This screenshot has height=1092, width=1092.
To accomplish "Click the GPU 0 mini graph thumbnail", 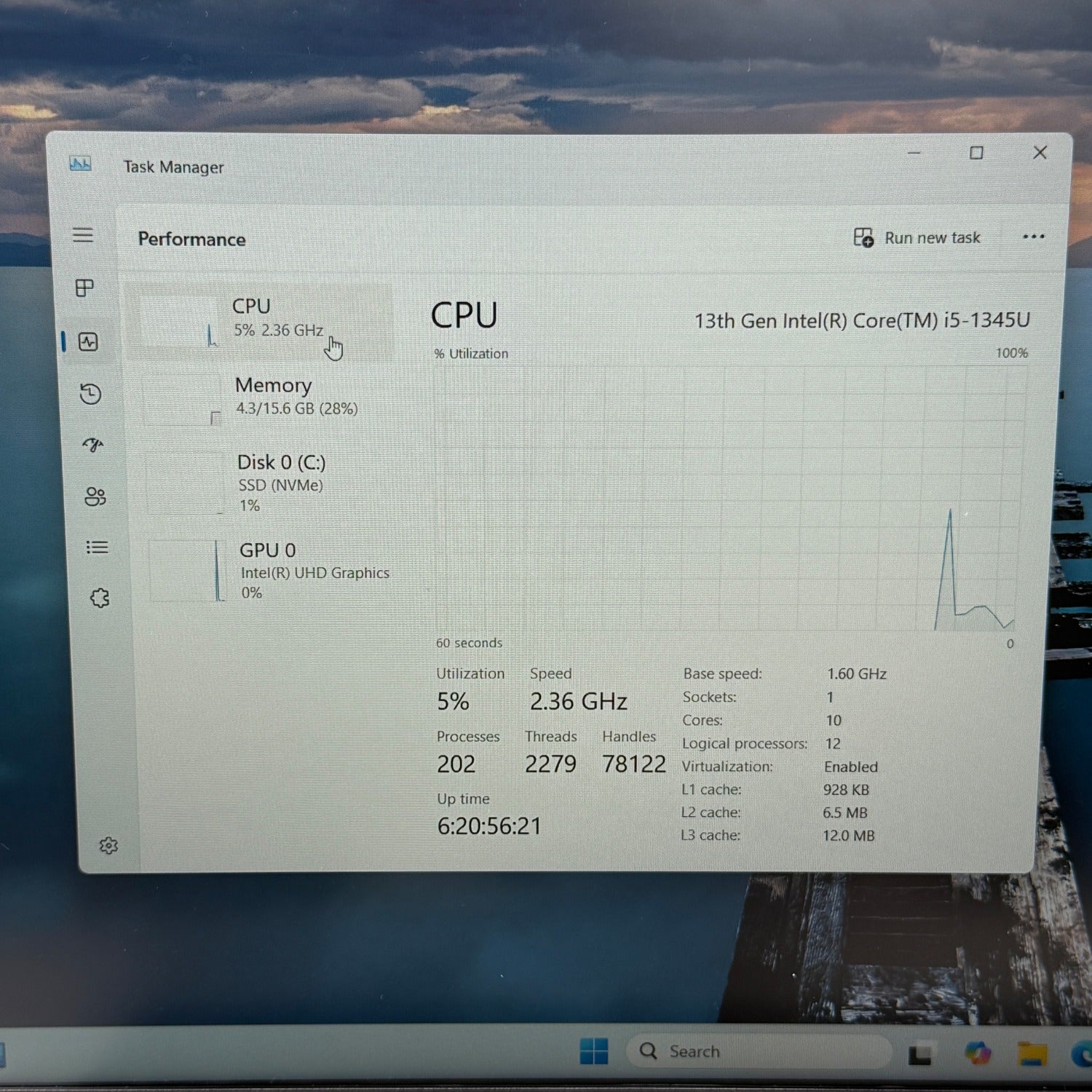I will (x=187, y=571).
